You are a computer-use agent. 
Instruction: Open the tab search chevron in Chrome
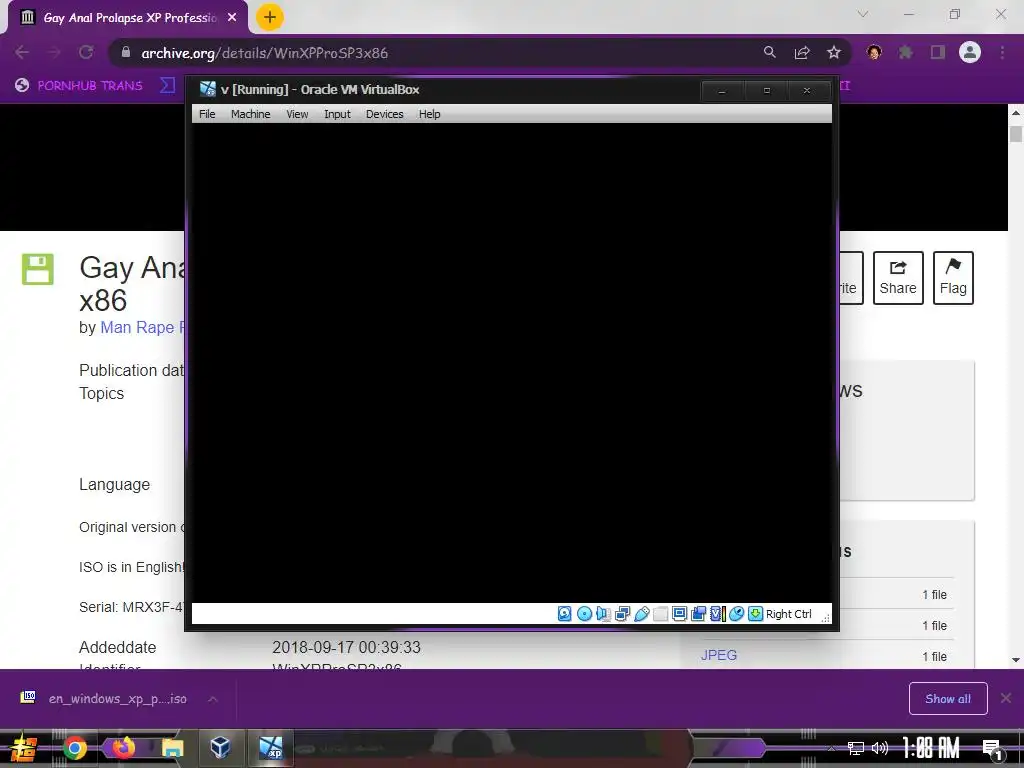pos(863,14)
